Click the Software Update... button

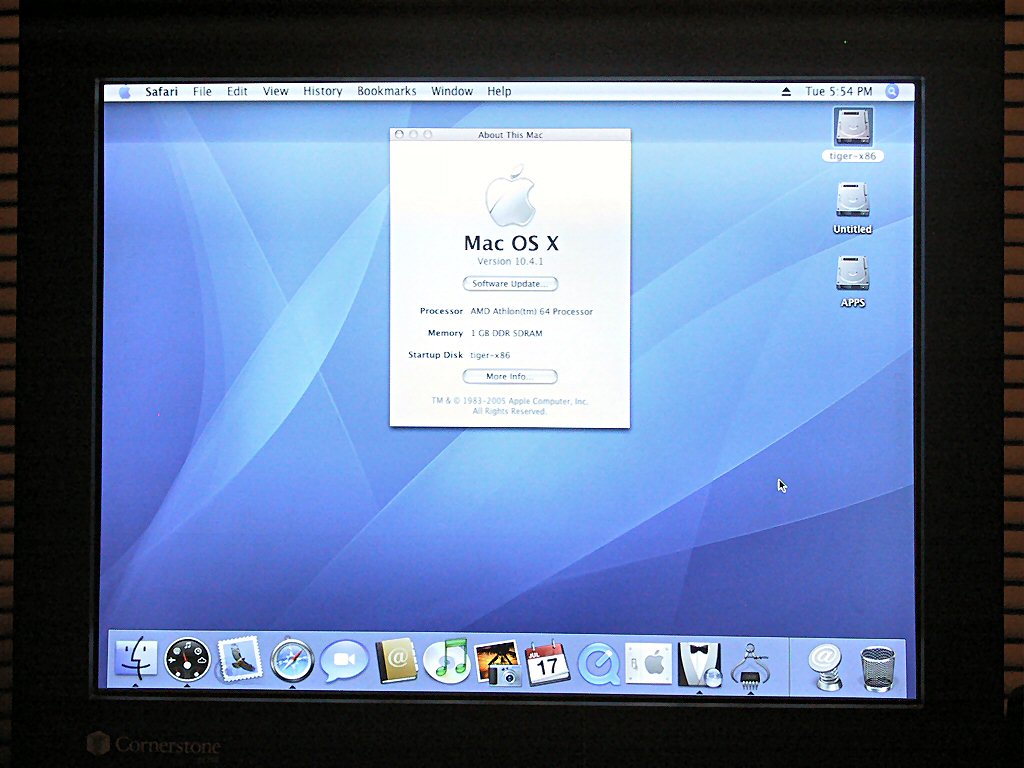[510, 283]
